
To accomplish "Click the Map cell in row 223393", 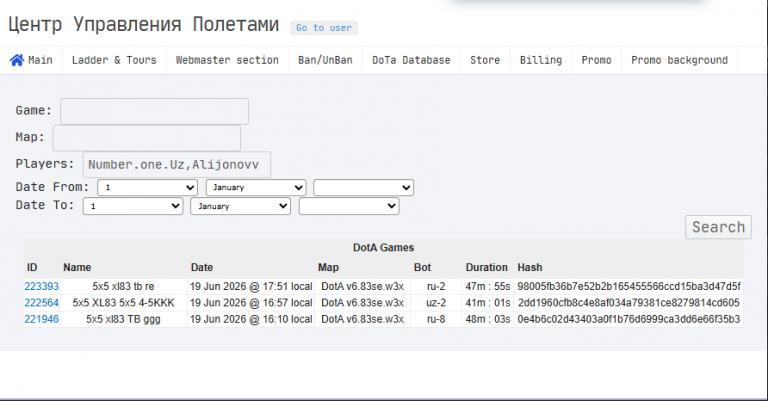I will pos(362,286).
